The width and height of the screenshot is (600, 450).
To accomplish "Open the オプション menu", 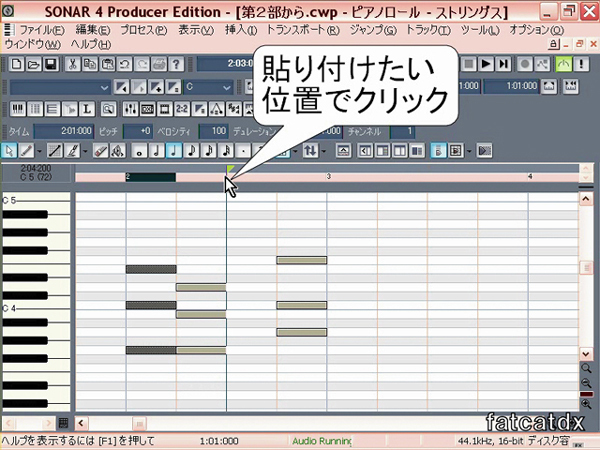I will click(536, 30).
